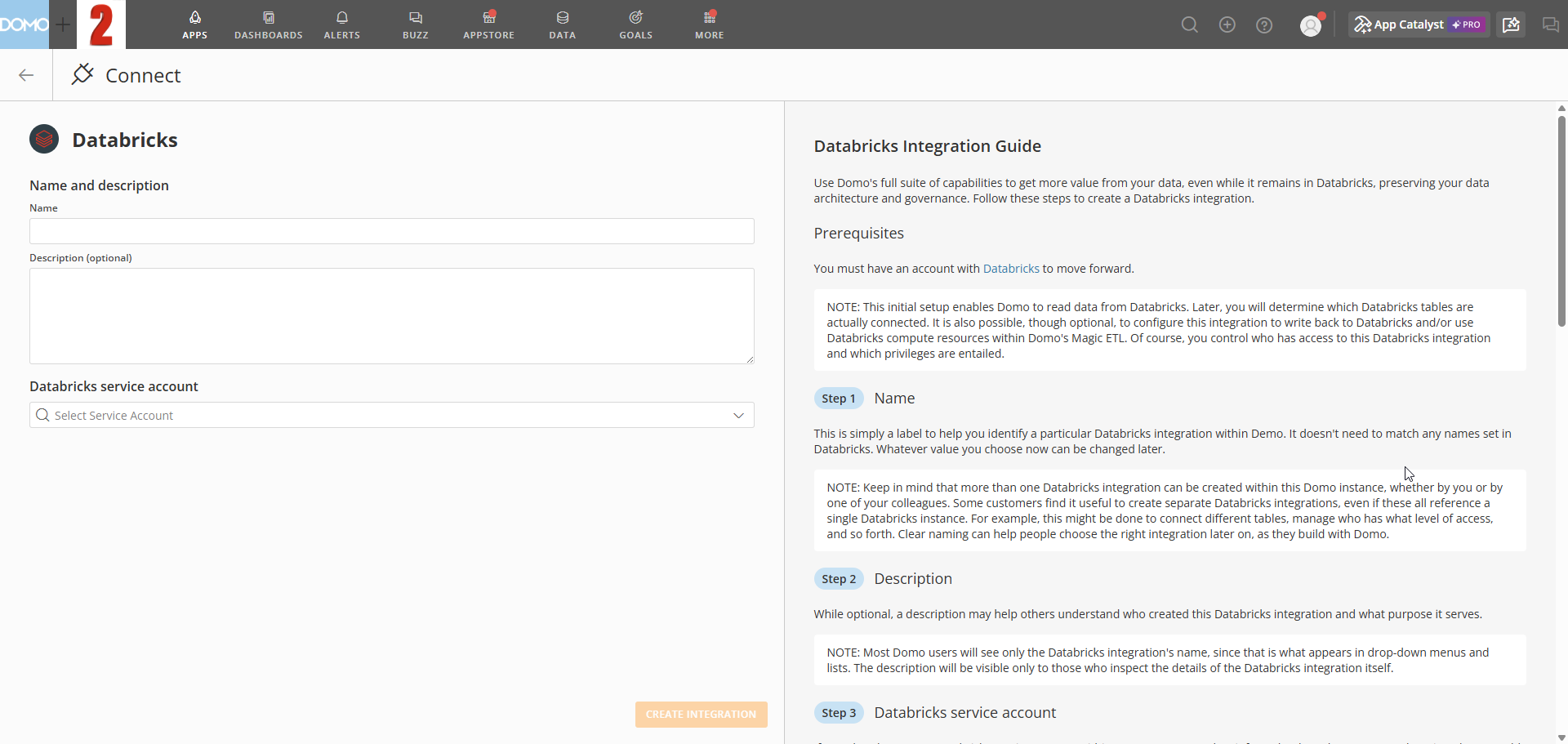Click the Step 1 badge

(839, 399)
